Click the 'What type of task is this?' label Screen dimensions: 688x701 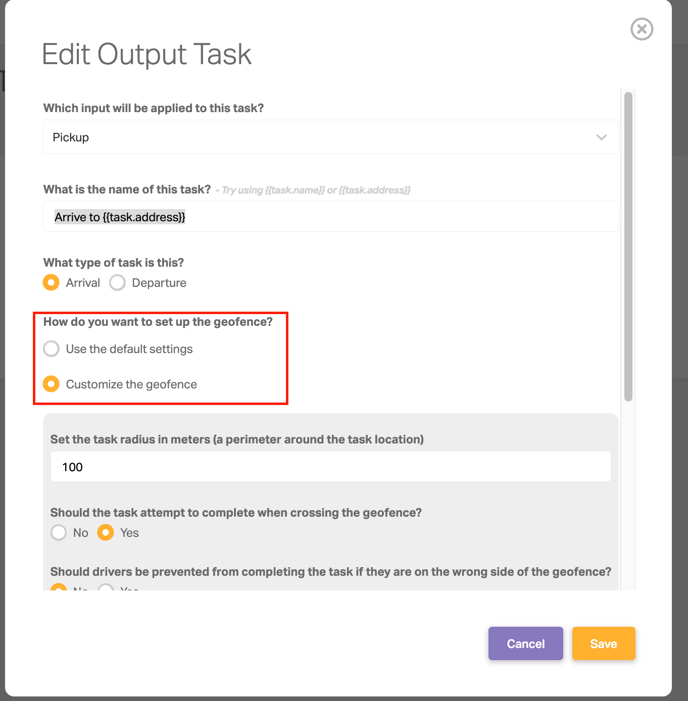pos(114,262)
